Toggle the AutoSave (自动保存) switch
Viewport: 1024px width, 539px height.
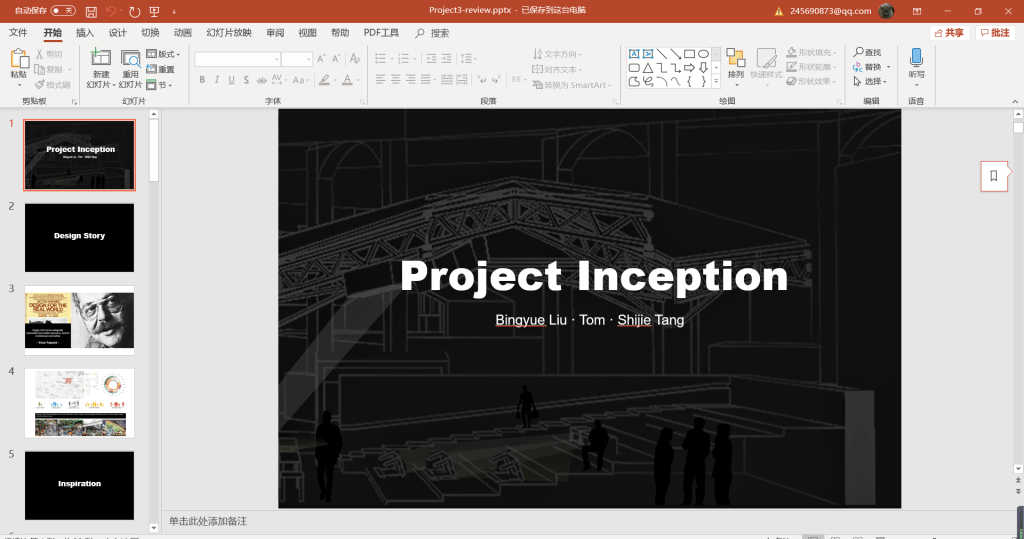(62, 10)
